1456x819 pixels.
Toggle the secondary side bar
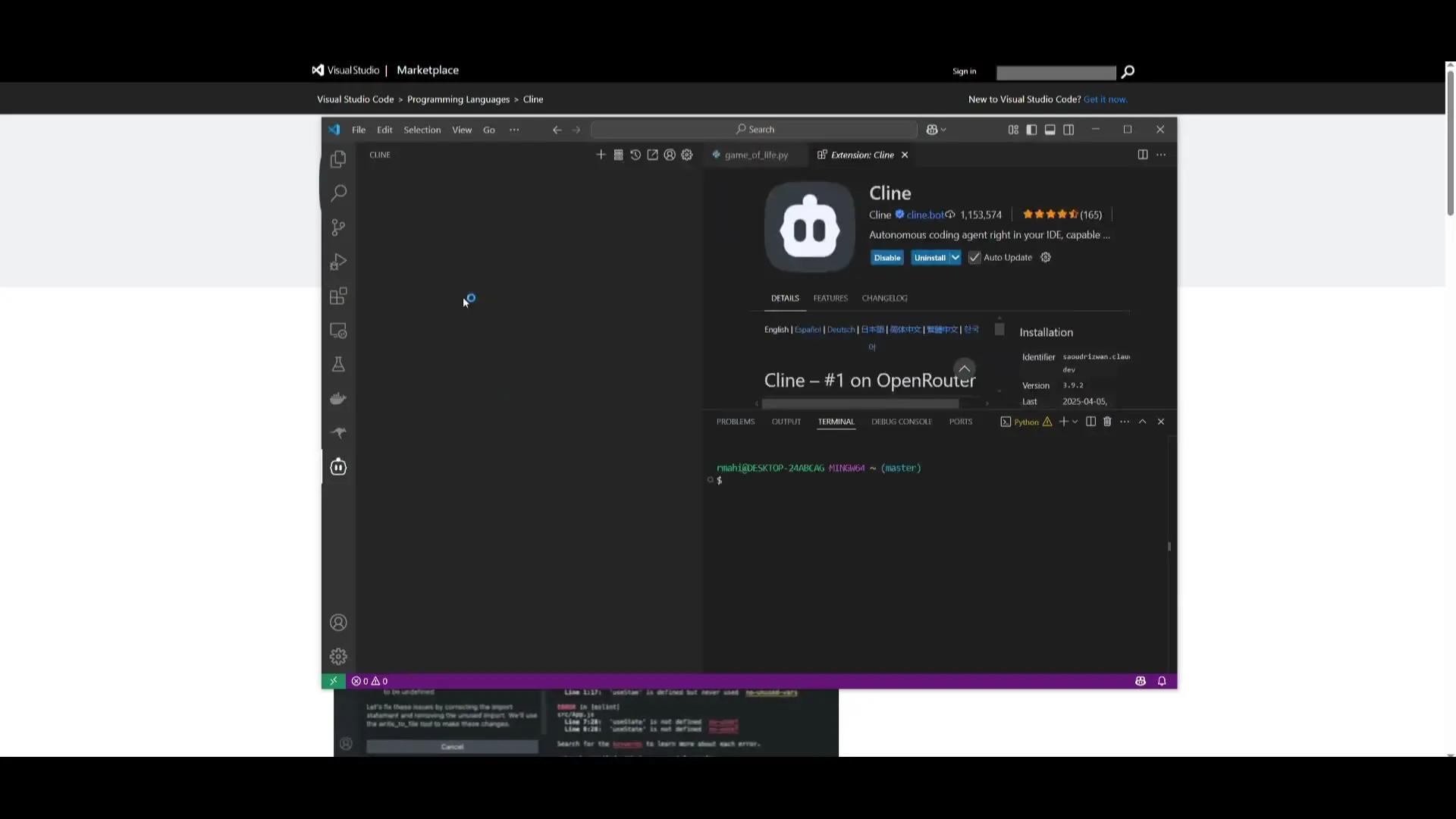click(1068, 130)
